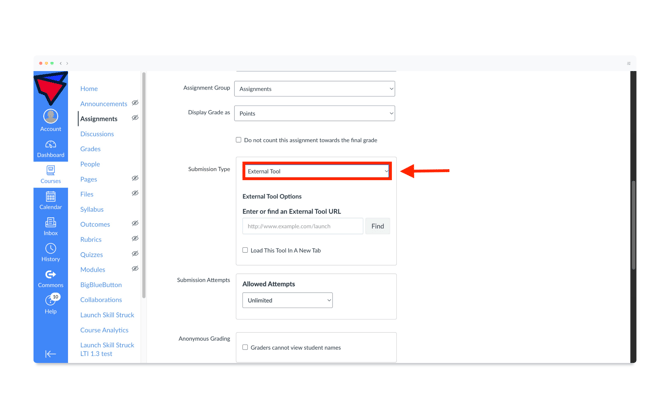
Task: Open the Assignment Group dropdown
Action: [314, 89]
